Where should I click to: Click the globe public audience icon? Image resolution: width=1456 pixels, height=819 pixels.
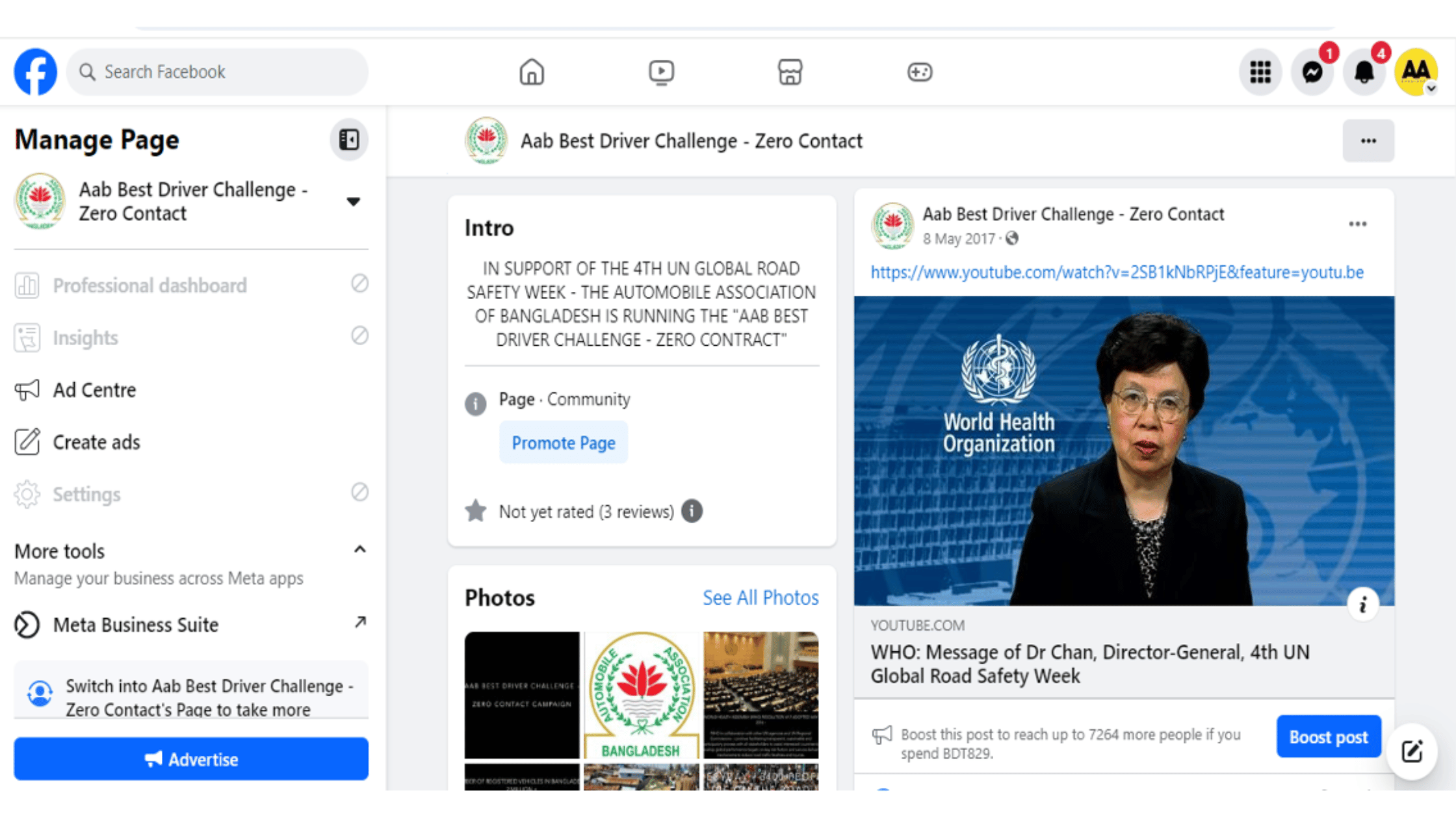1011,239
